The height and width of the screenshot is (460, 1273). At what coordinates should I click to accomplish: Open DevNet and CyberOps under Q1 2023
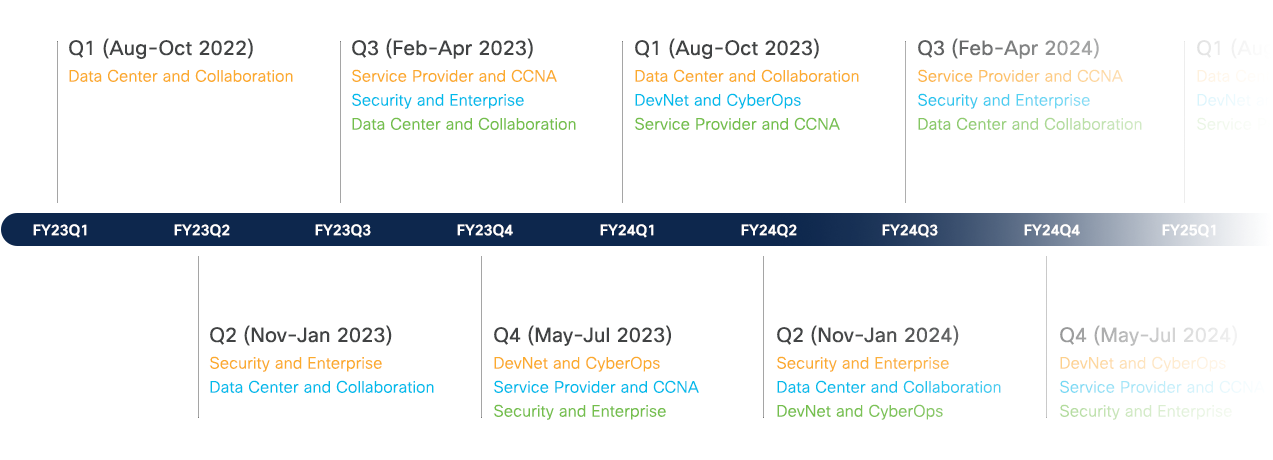coord(718,100)
